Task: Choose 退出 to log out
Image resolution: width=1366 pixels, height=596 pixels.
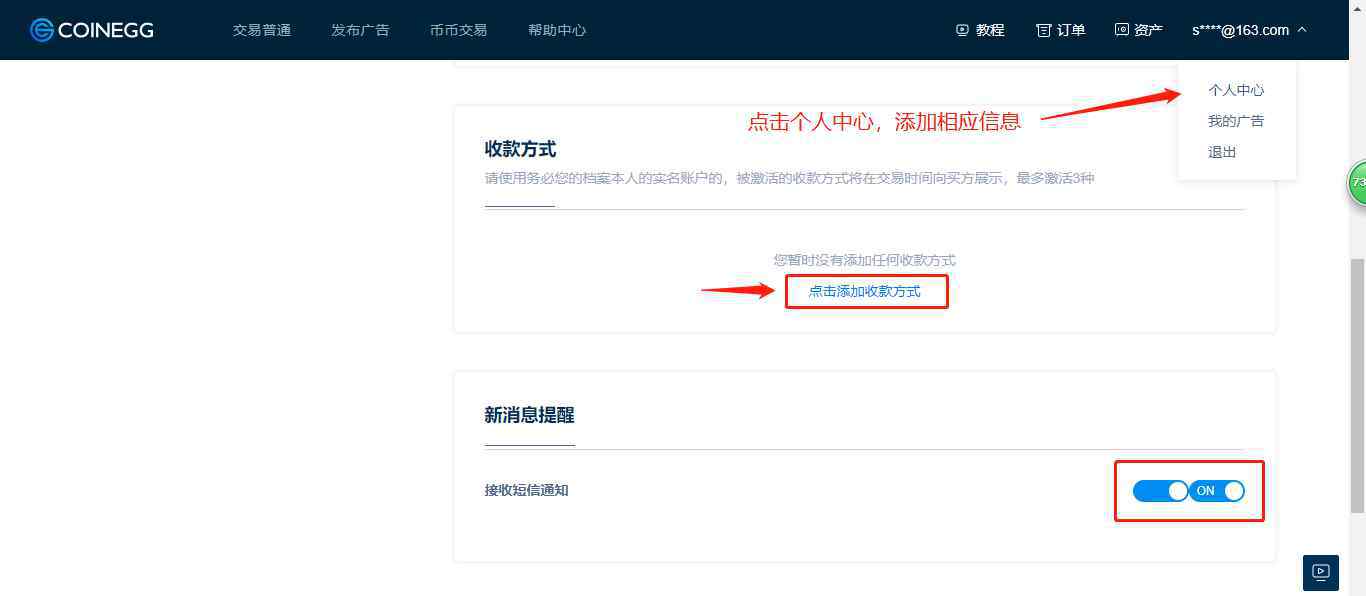Action: click(1222, 152)
